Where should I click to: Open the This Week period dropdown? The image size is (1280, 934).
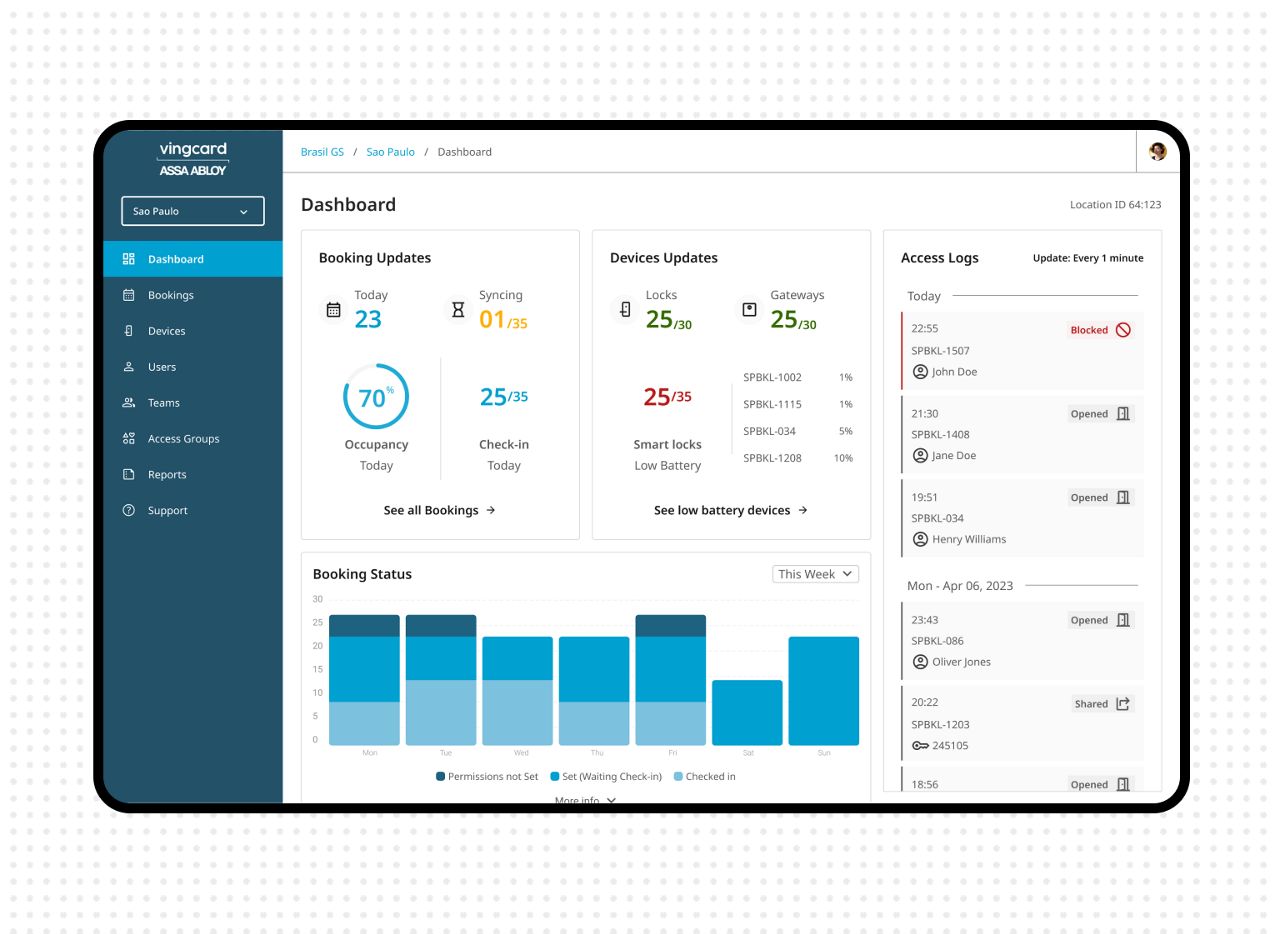tap(815, 574)
